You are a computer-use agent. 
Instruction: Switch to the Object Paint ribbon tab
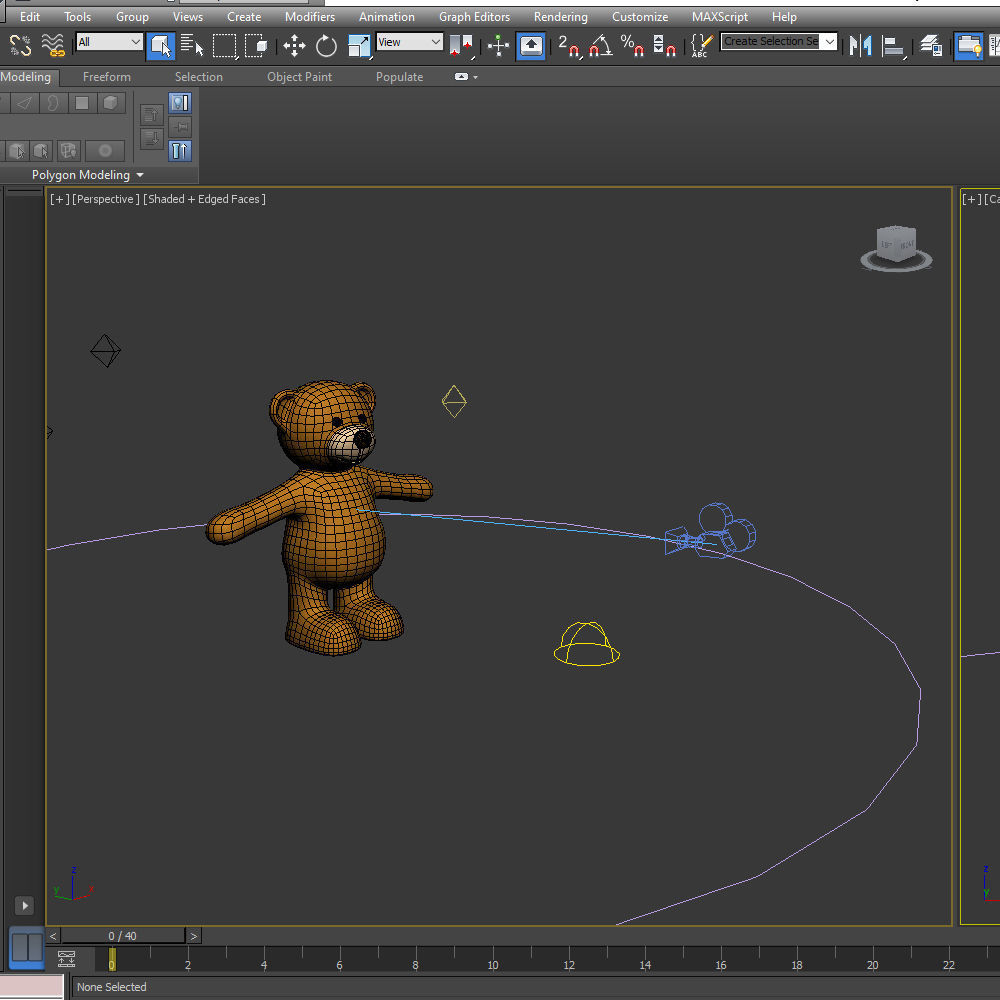click(299, 77)
